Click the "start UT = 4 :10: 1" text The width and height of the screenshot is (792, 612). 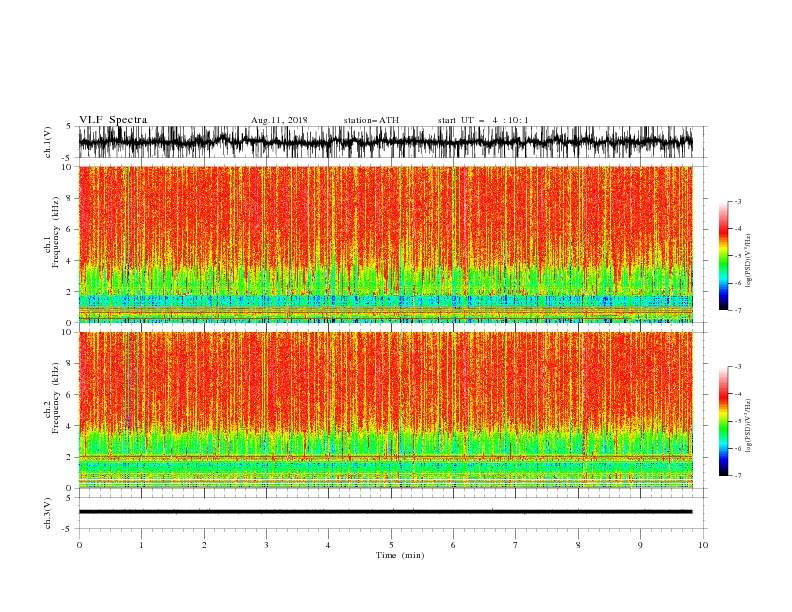[x=482, y=120]
